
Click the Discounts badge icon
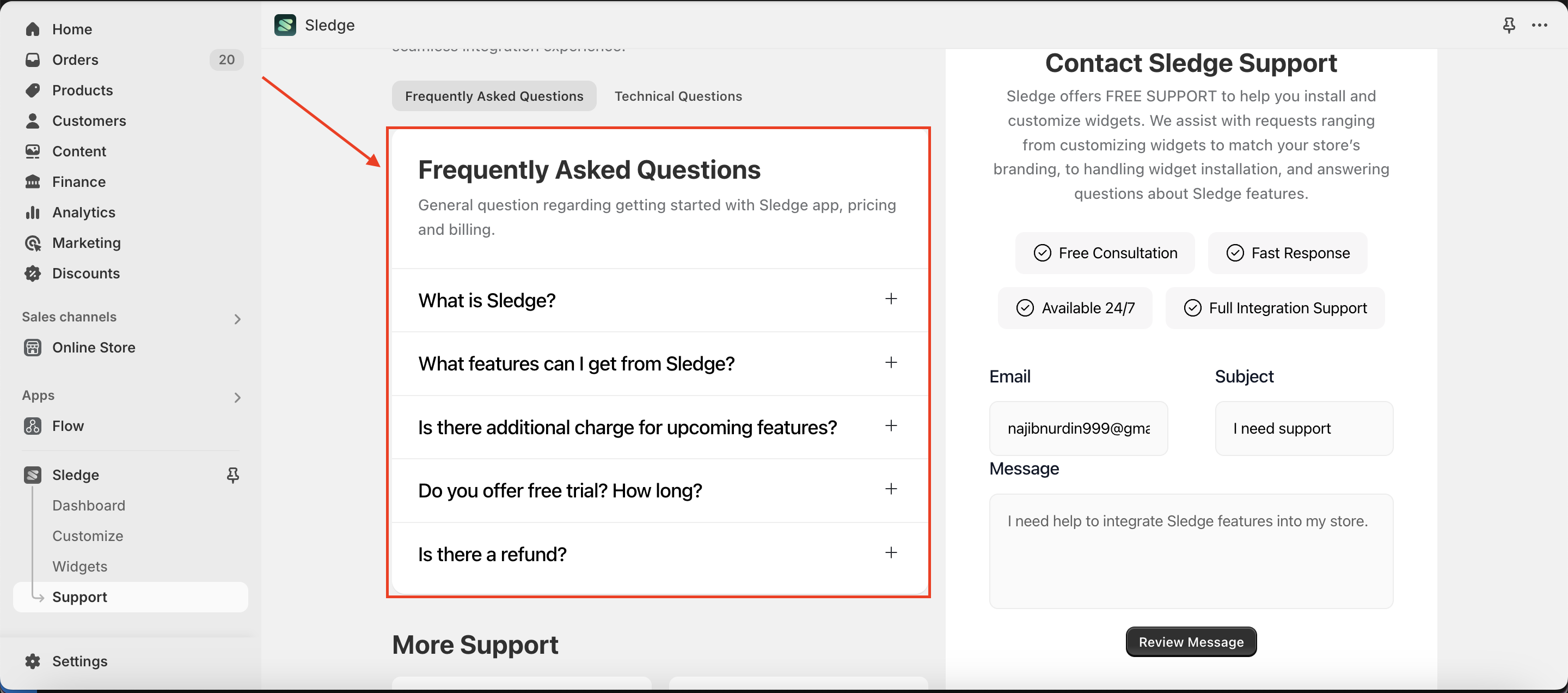tap(32, 273)
